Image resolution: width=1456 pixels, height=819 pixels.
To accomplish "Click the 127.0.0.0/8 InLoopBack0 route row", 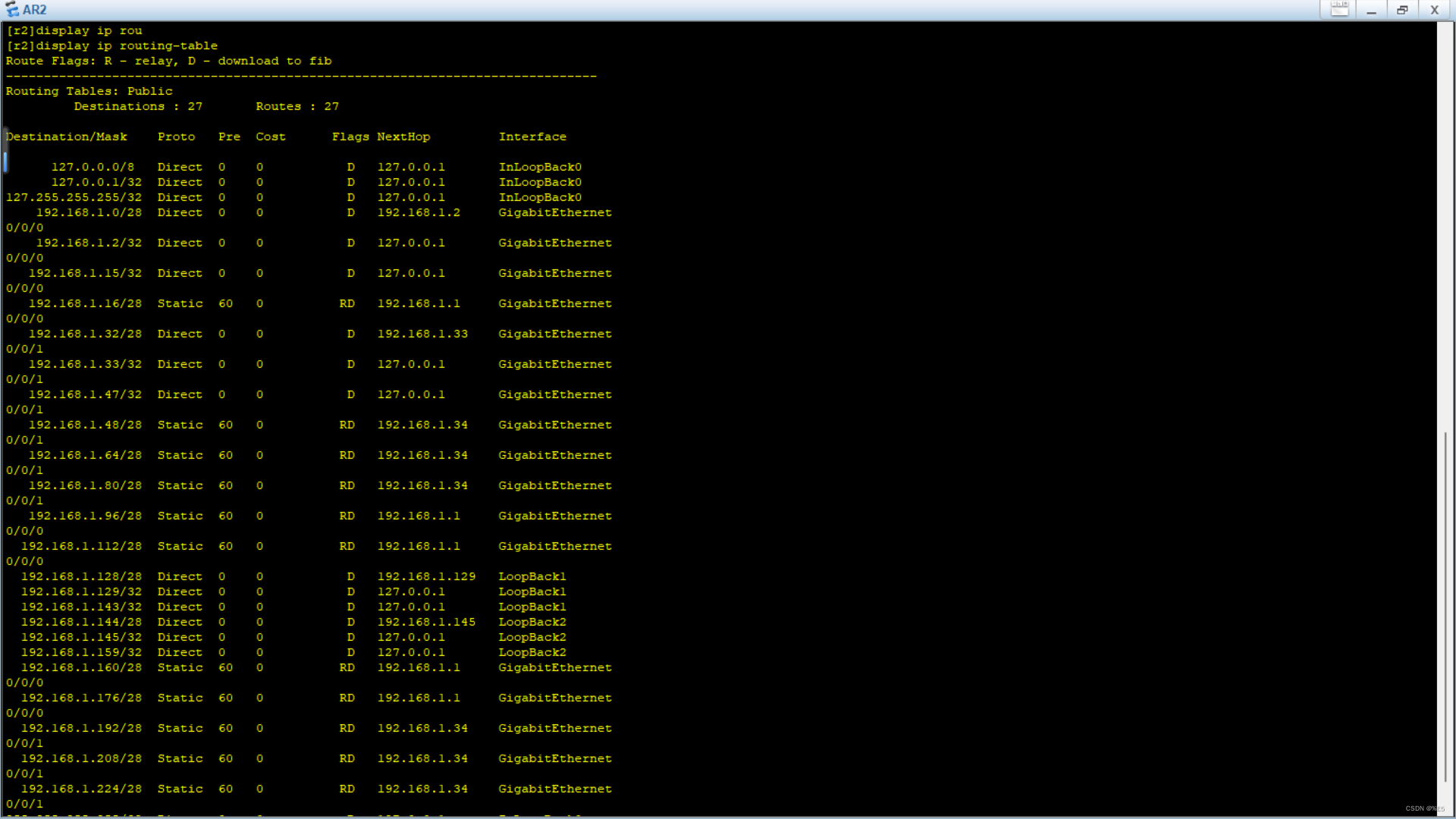I will (93, 167).
